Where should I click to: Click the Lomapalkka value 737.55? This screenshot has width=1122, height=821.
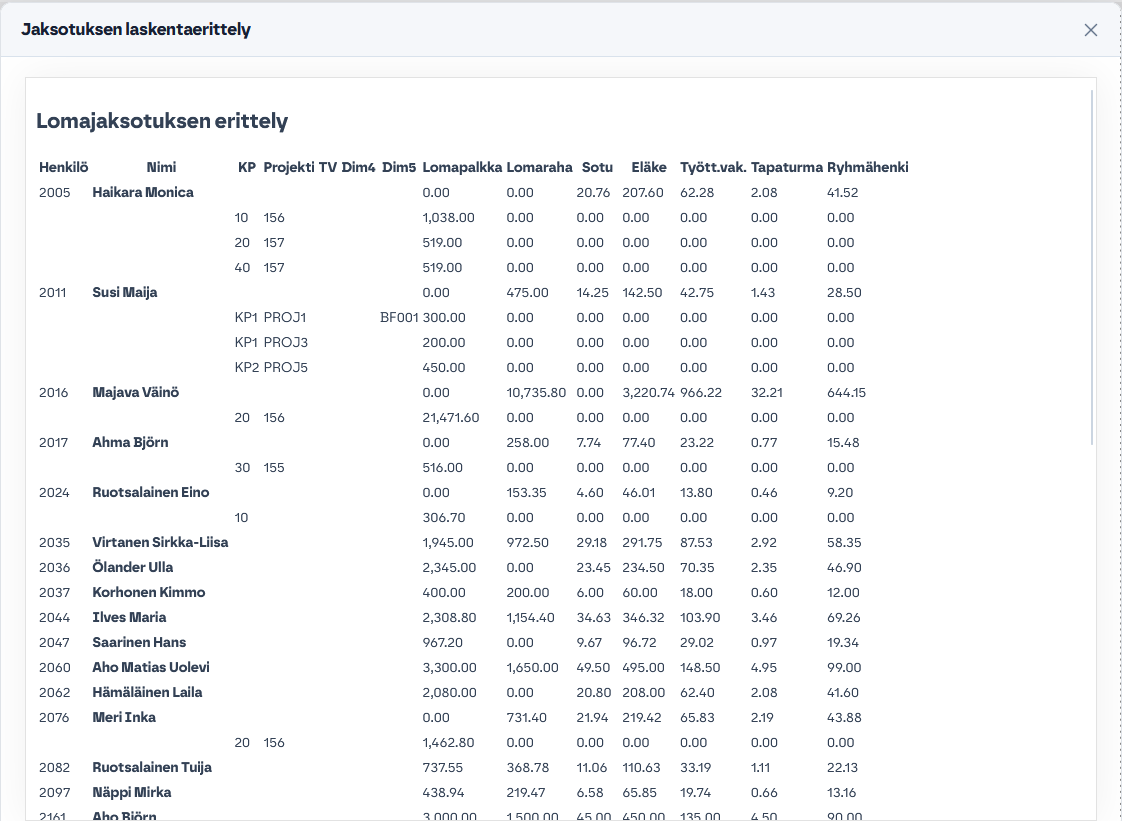point(443,769)
